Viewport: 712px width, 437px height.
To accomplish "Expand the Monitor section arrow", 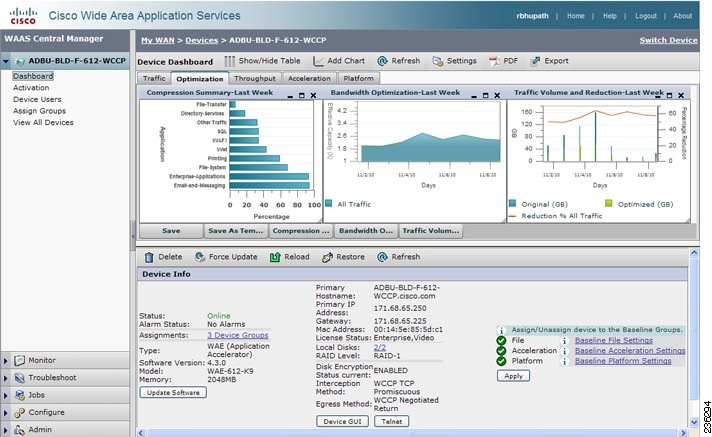I will 6,361.
